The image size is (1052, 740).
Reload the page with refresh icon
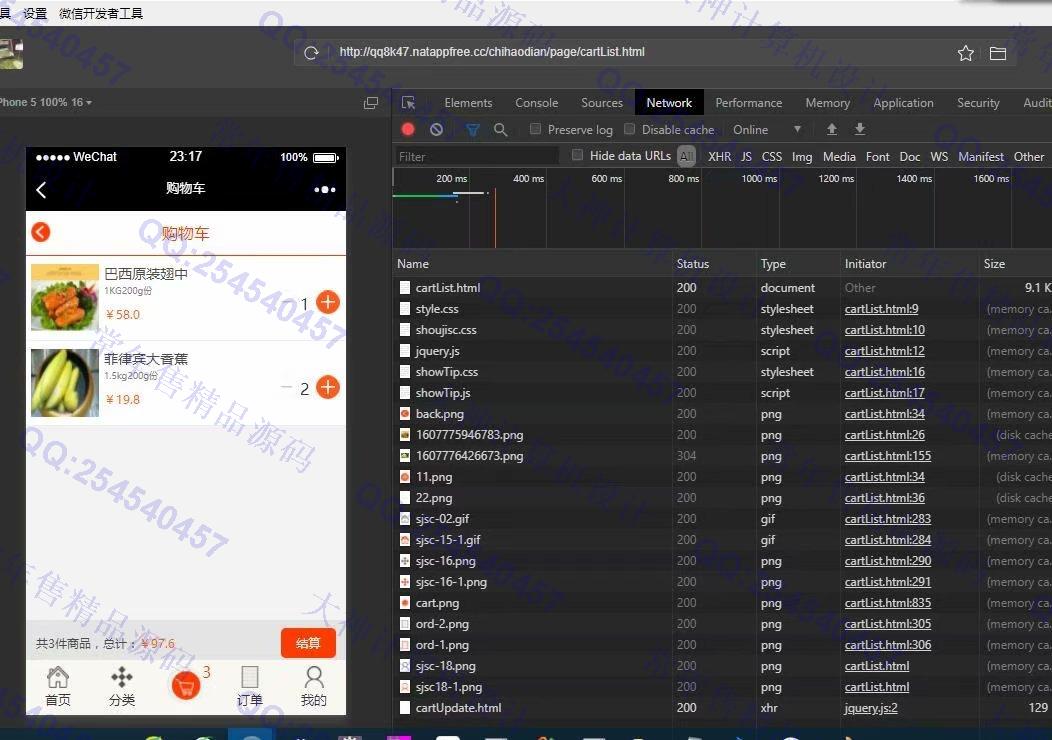(x=311, y=53)
